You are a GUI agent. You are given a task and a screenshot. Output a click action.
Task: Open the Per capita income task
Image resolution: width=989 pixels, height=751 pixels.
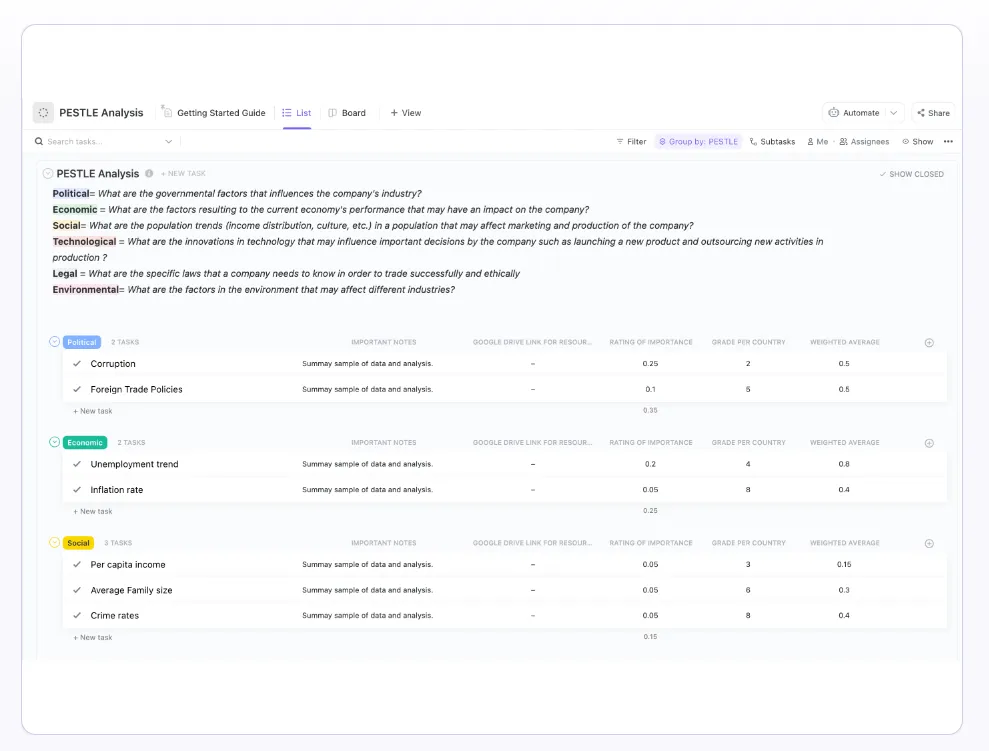coord(128,564)
